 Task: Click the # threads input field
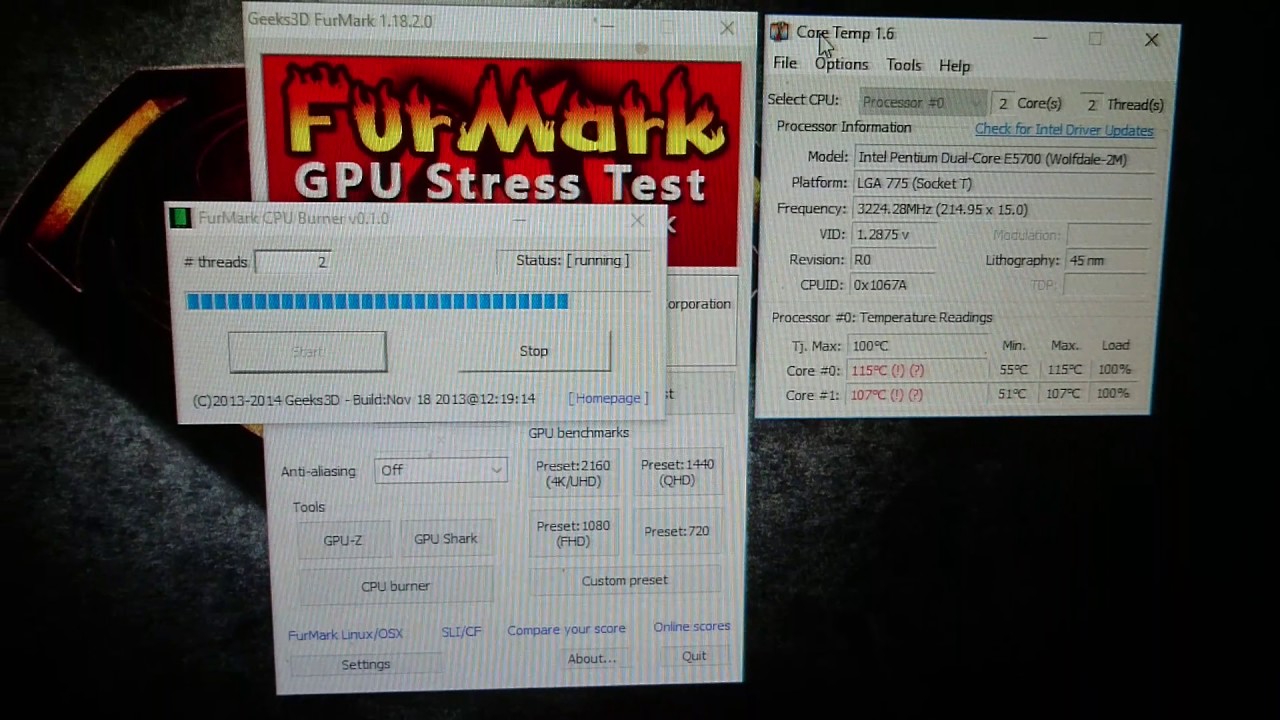[x=292, y=262]
